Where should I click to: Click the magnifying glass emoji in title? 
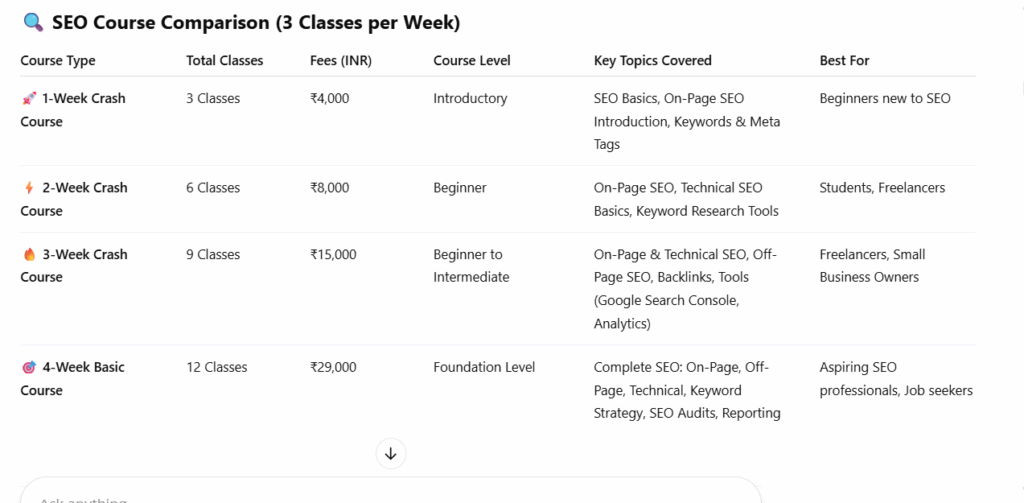tap(32, 23)
